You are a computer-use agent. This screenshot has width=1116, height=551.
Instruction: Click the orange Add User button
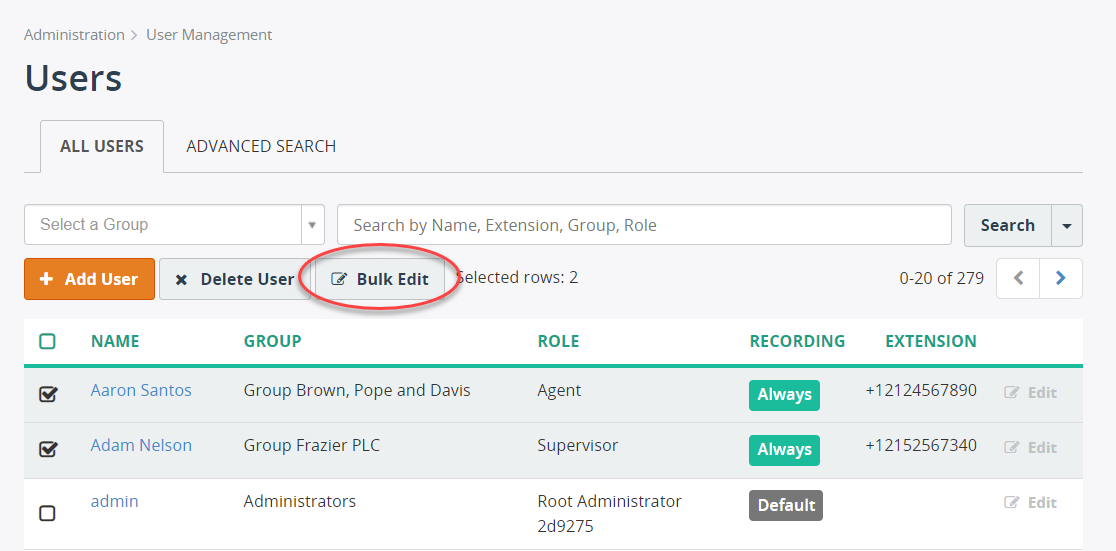point(89,279)
